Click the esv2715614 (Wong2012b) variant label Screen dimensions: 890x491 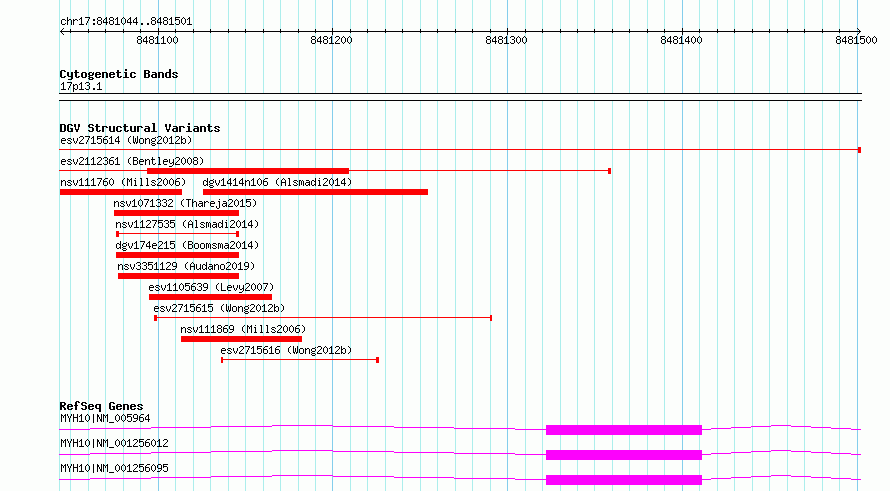(126, 140)
